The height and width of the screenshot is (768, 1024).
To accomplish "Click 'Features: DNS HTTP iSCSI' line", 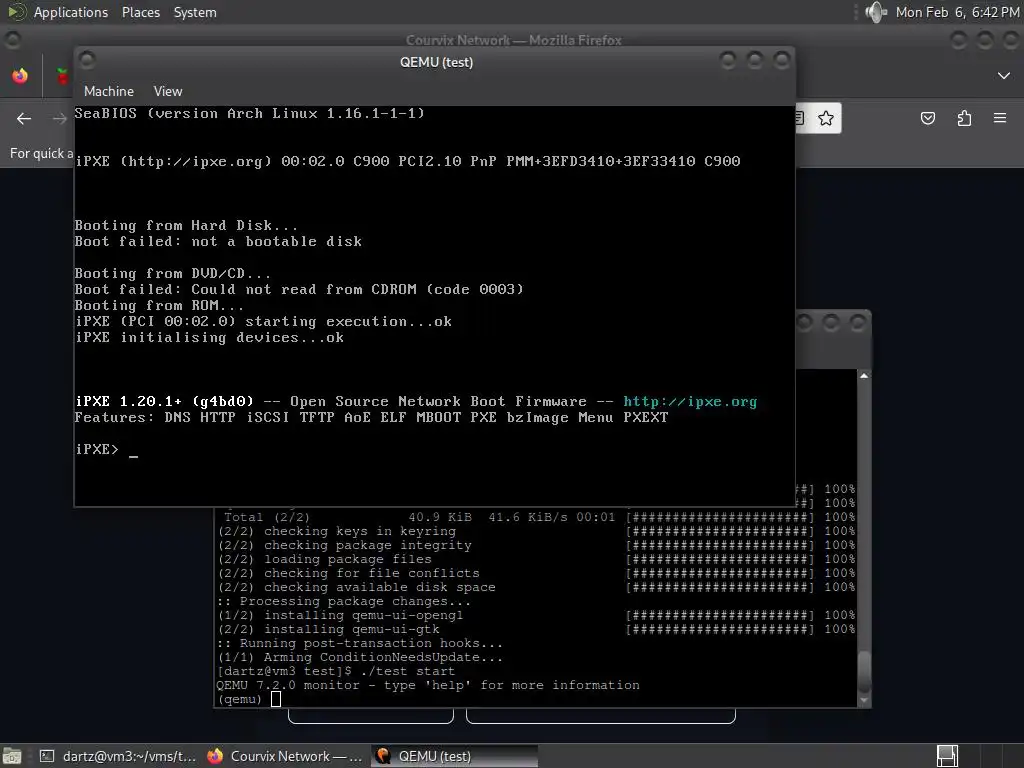I will (x=372, y=418).
